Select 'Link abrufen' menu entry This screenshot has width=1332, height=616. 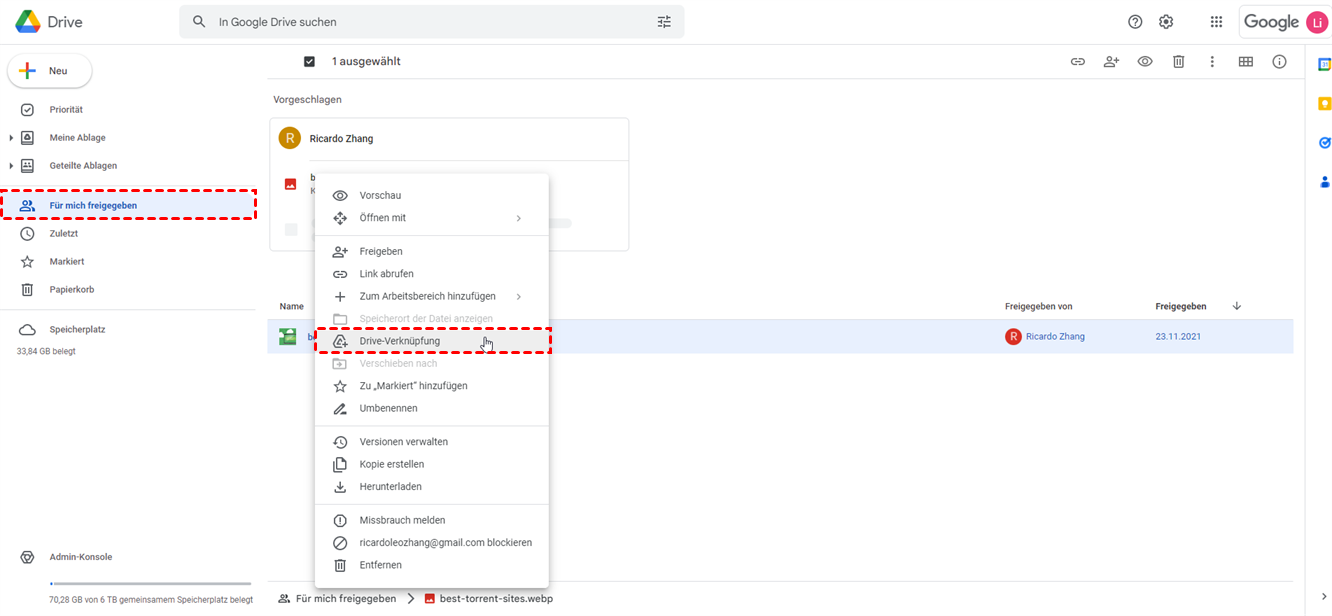click(431, 274)
